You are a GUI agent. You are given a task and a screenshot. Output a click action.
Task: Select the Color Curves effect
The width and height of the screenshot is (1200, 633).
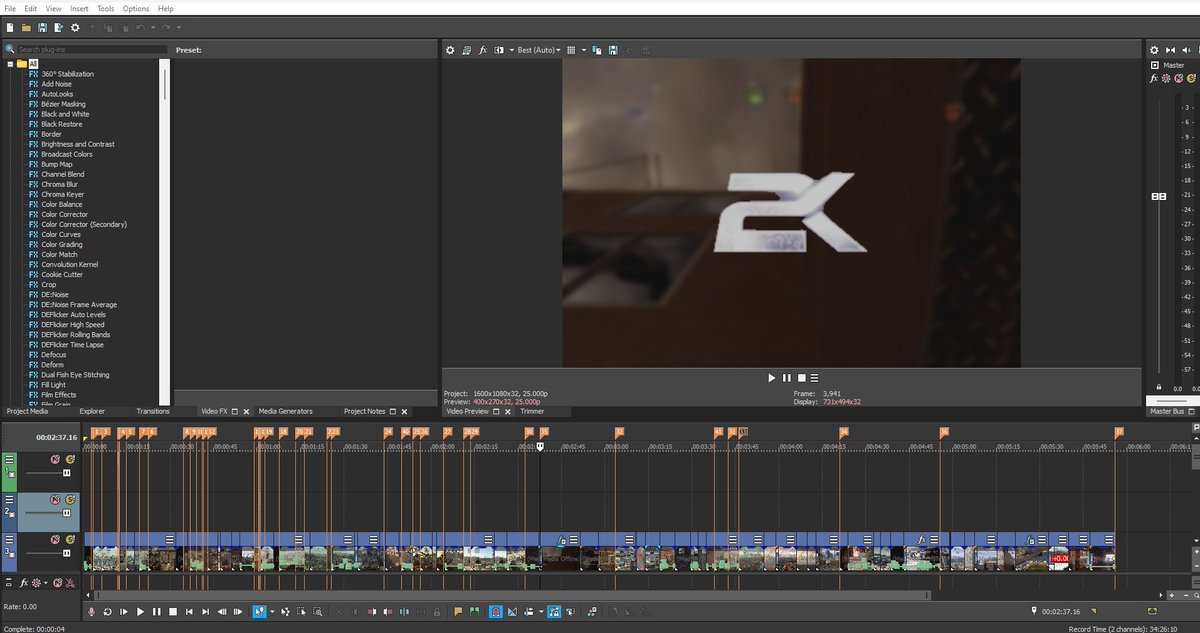(x=61, y=234)
